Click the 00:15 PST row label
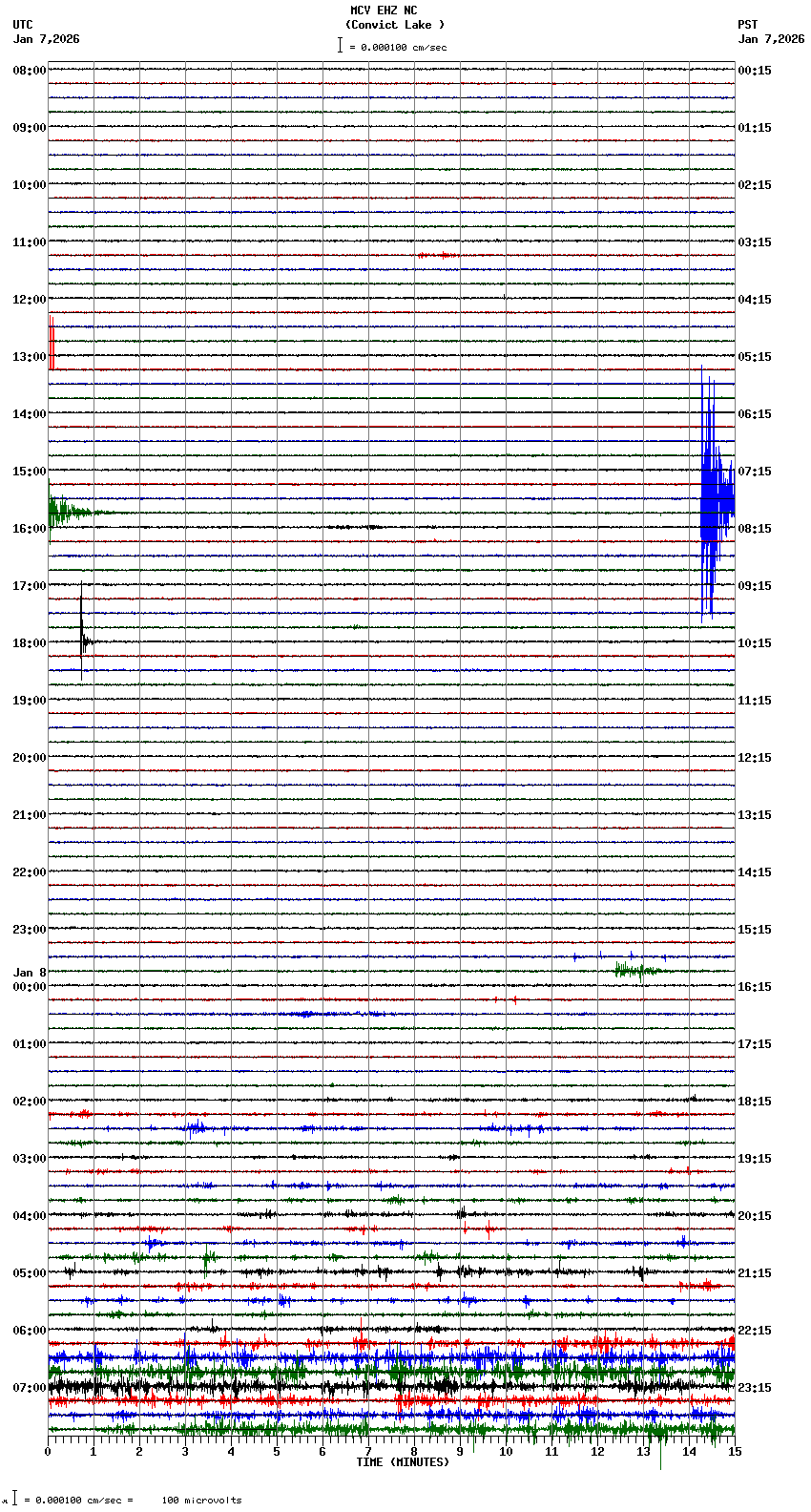The height and width of the screenshot is (1512, 811). coord(755,71)
